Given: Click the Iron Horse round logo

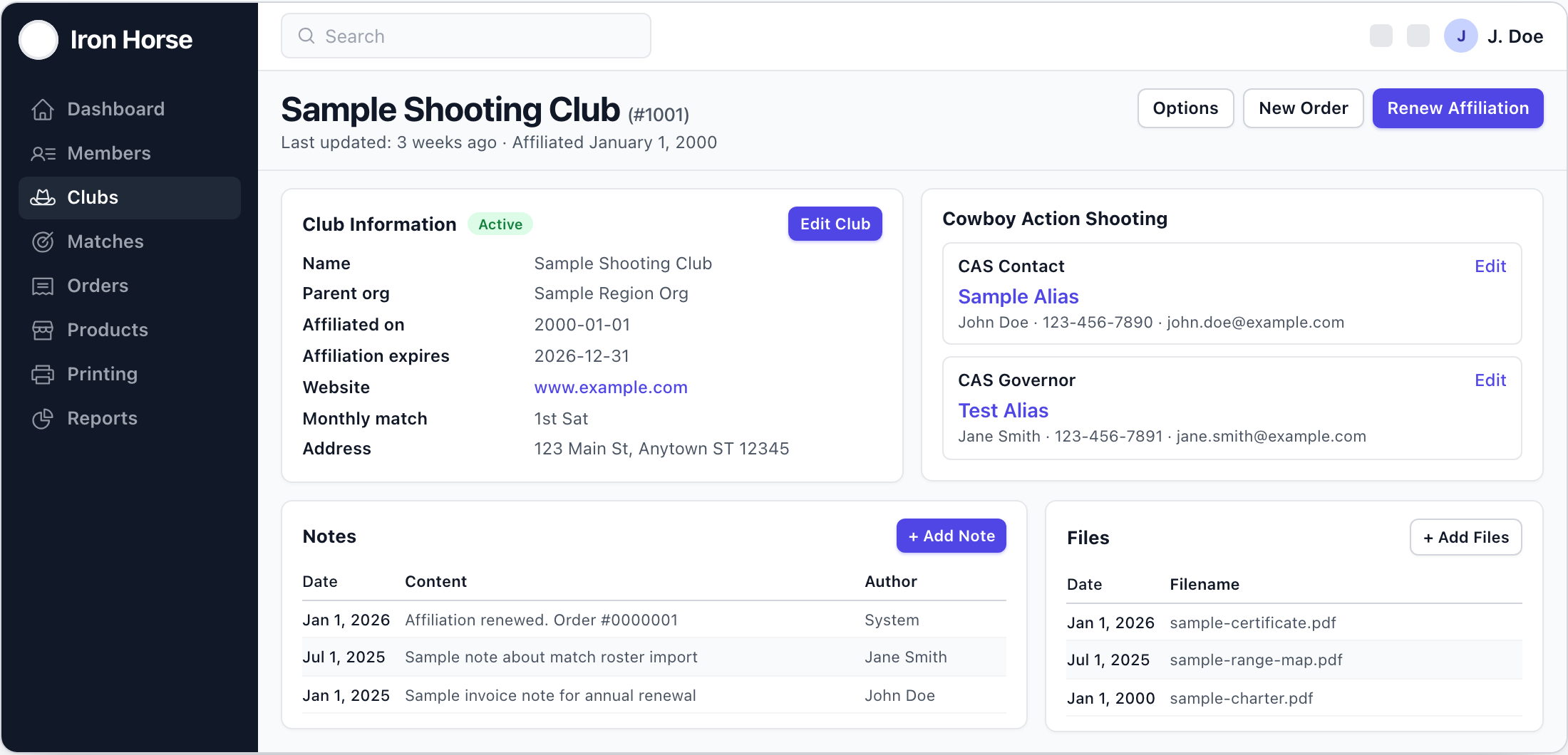Looking at the screenshot, I should point(38,39).
